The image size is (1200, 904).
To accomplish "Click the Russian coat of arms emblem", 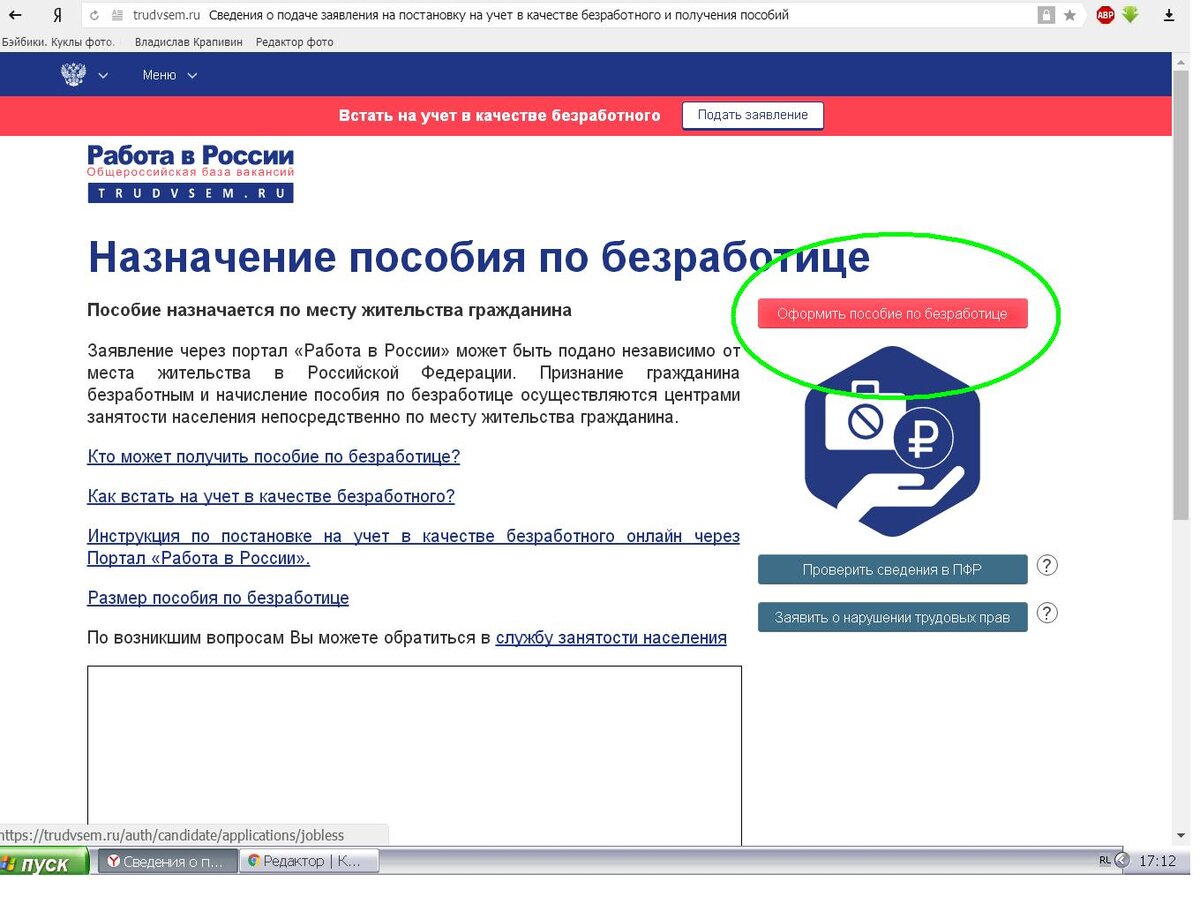I will [x=73, y=75].
